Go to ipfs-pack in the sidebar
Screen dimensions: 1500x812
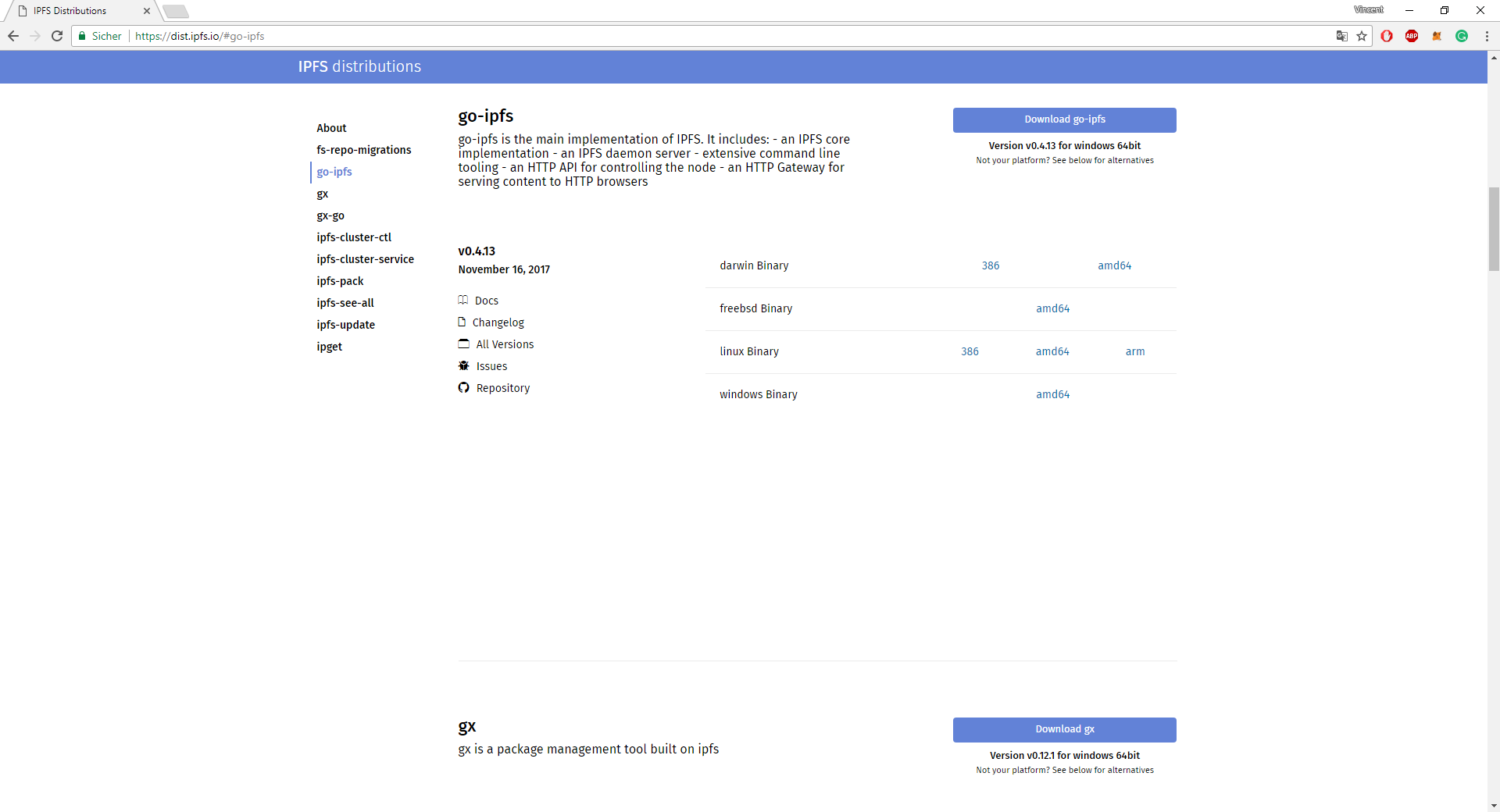tap(340, 281)
